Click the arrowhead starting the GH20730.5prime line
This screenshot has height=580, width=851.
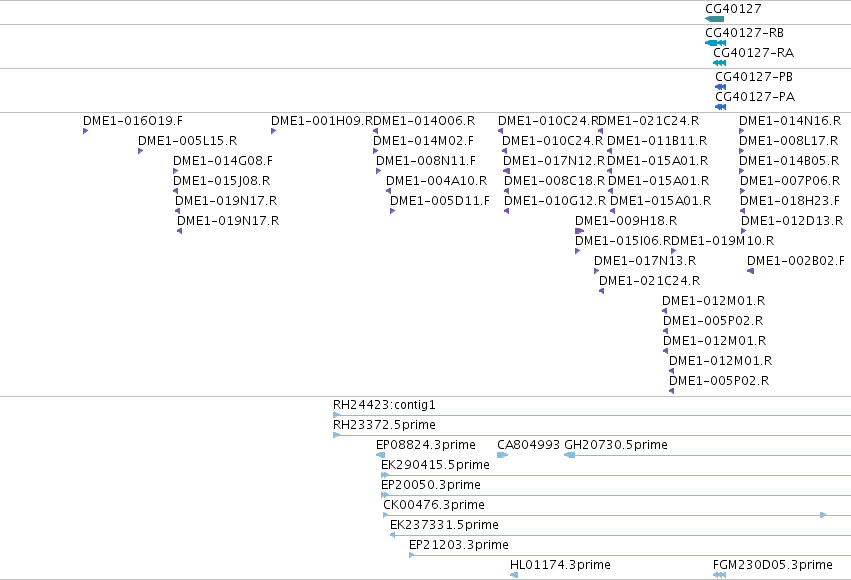coord(570,455)
